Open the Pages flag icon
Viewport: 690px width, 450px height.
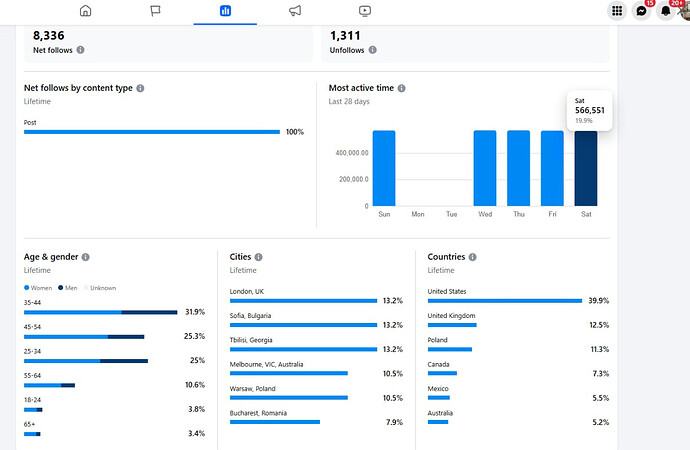tap(155, 11)
